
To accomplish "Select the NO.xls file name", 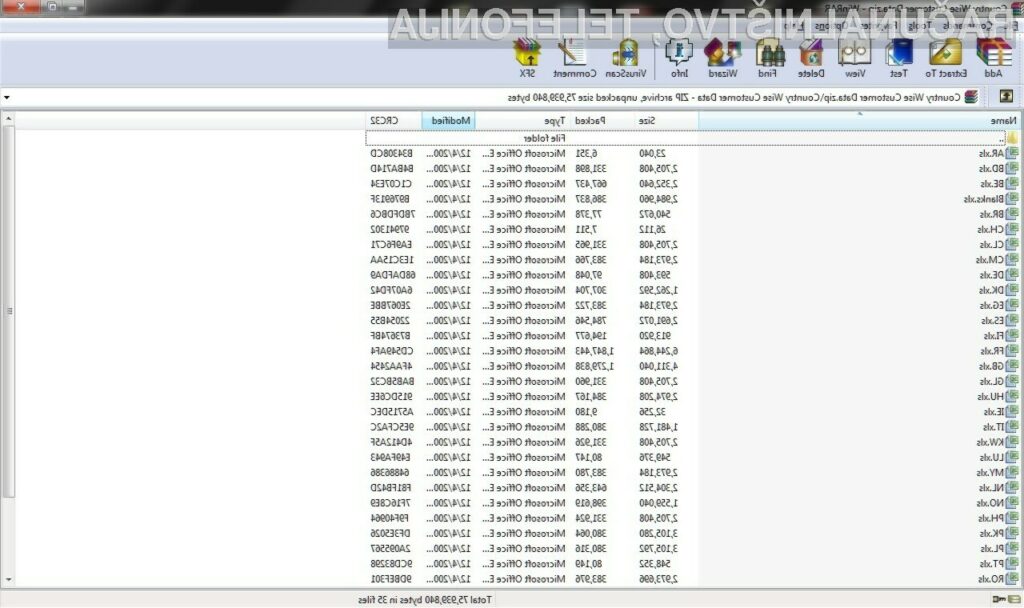I will [990, 503].
